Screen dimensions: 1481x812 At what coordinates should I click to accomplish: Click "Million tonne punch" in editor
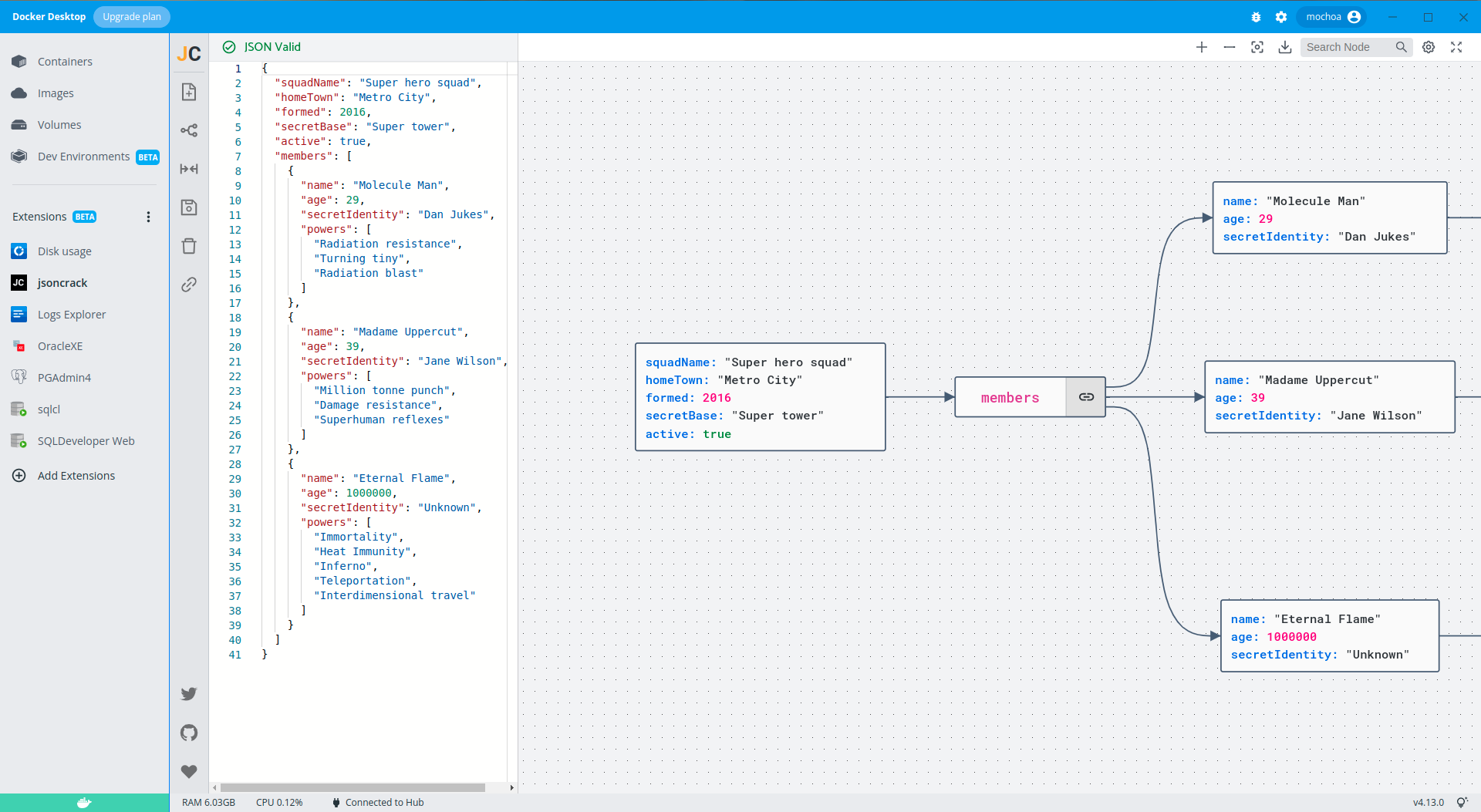[384, 390]
